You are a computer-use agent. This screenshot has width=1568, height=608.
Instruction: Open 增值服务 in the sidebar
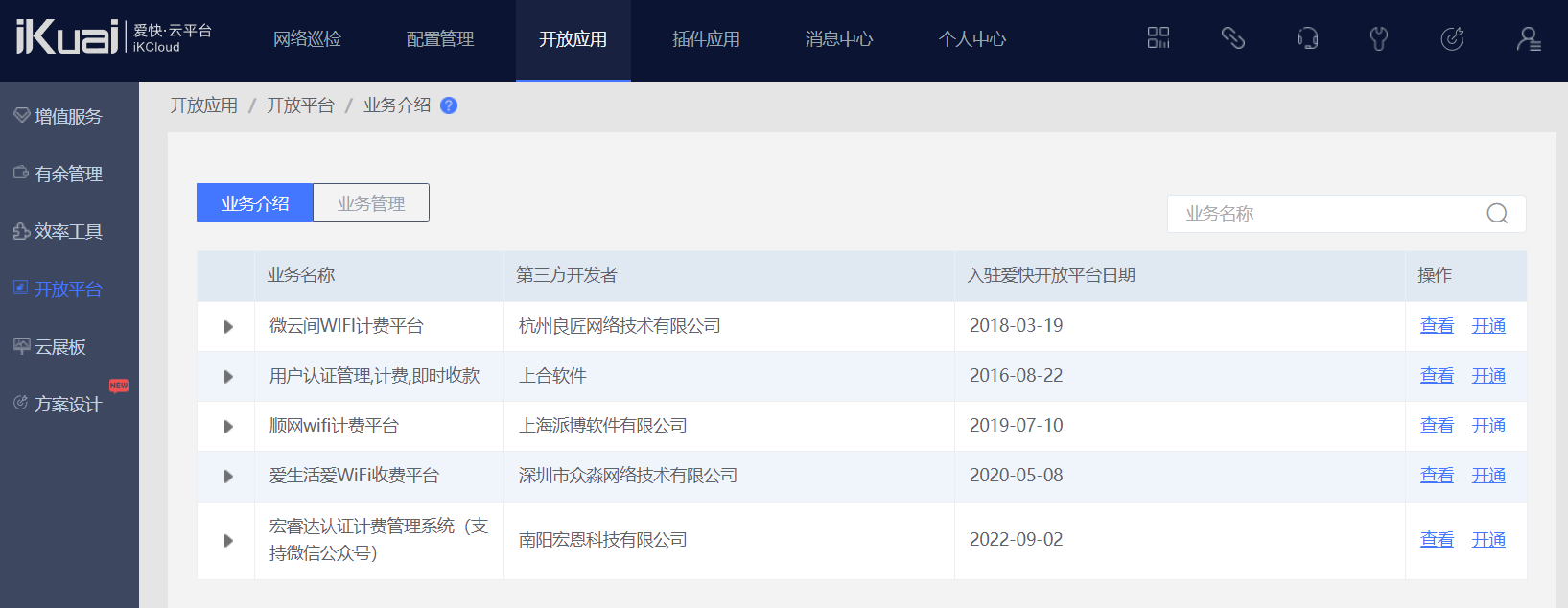pos(68,116)
